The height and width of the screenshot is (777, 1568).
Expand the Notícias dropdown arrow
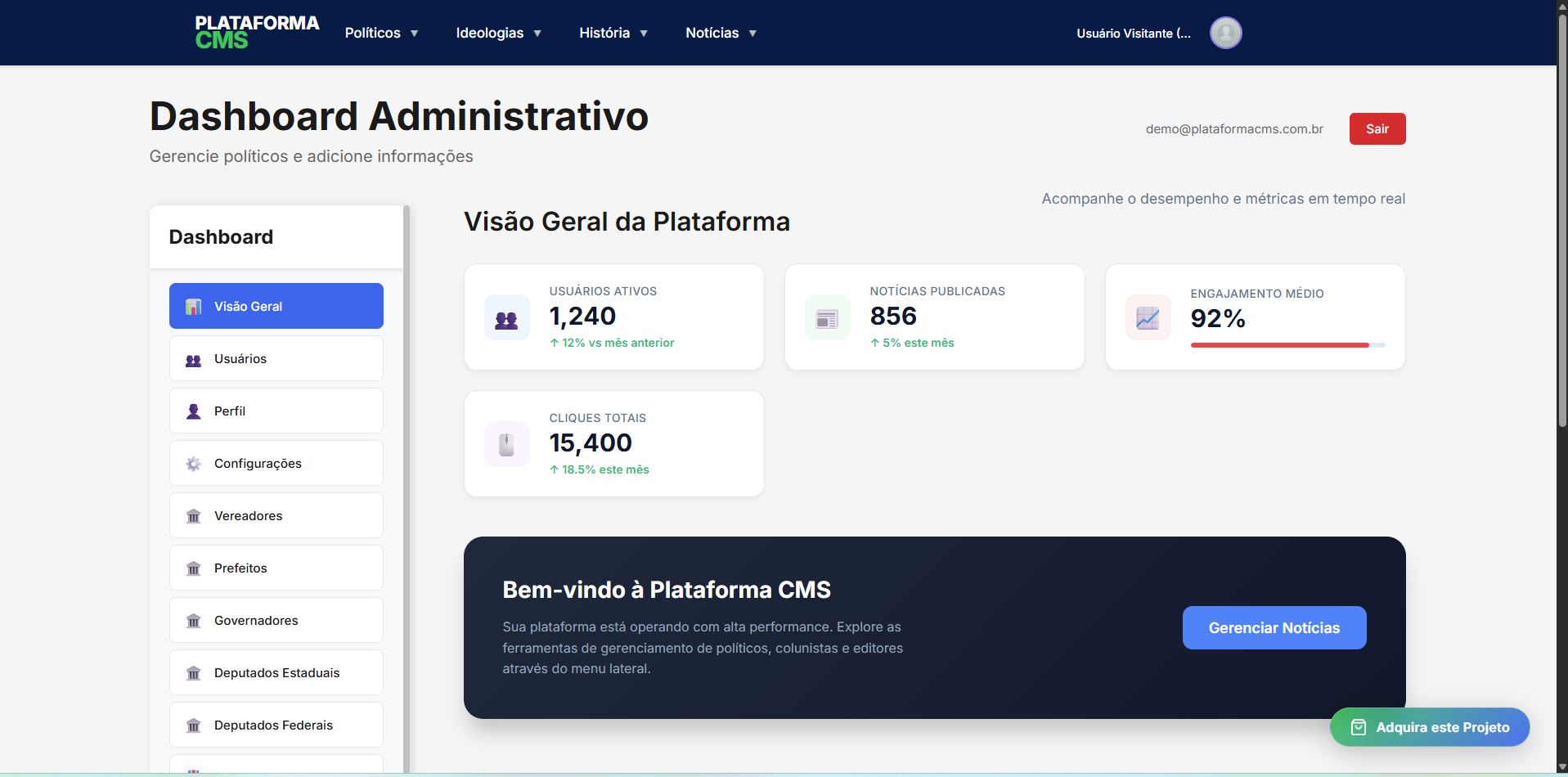tap(753, 34)
